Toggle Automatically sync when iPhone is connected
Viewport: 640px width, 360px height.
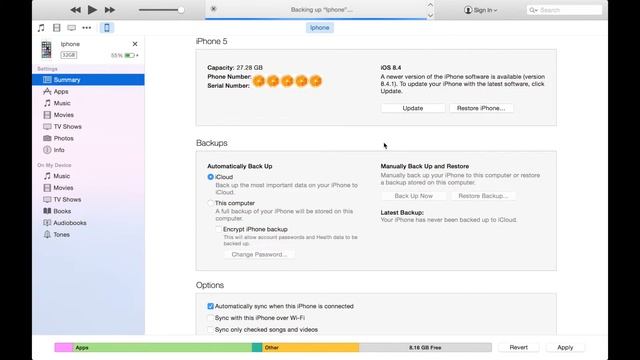point(211,306)
